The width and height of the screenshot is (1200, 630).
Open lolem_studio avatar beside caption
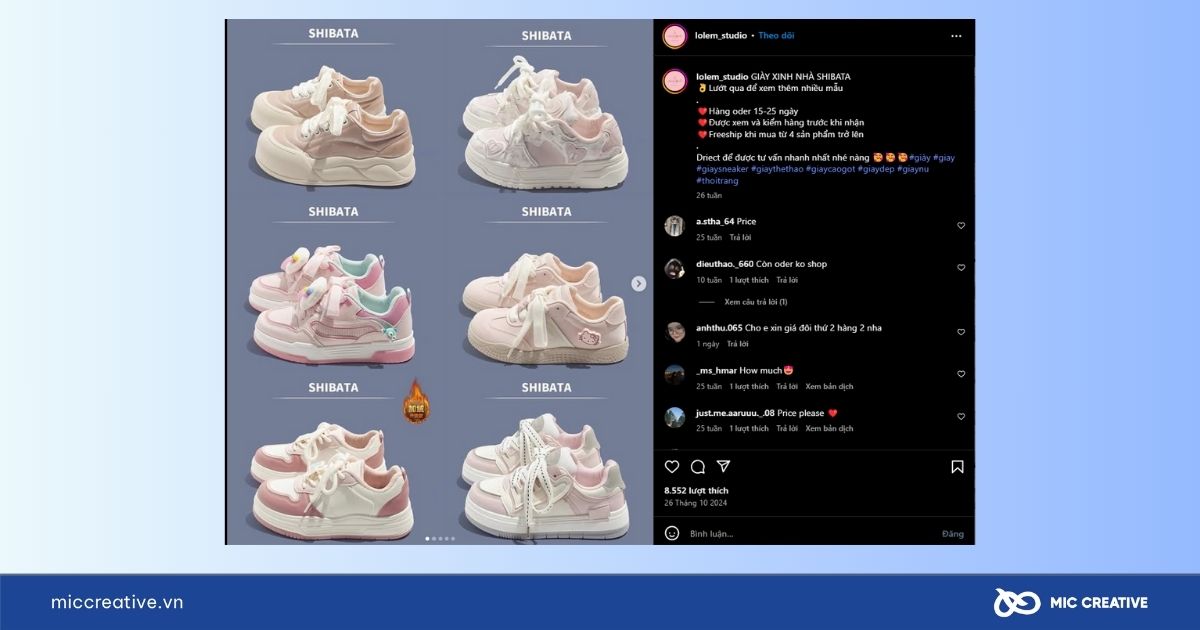tap(675, 81)
